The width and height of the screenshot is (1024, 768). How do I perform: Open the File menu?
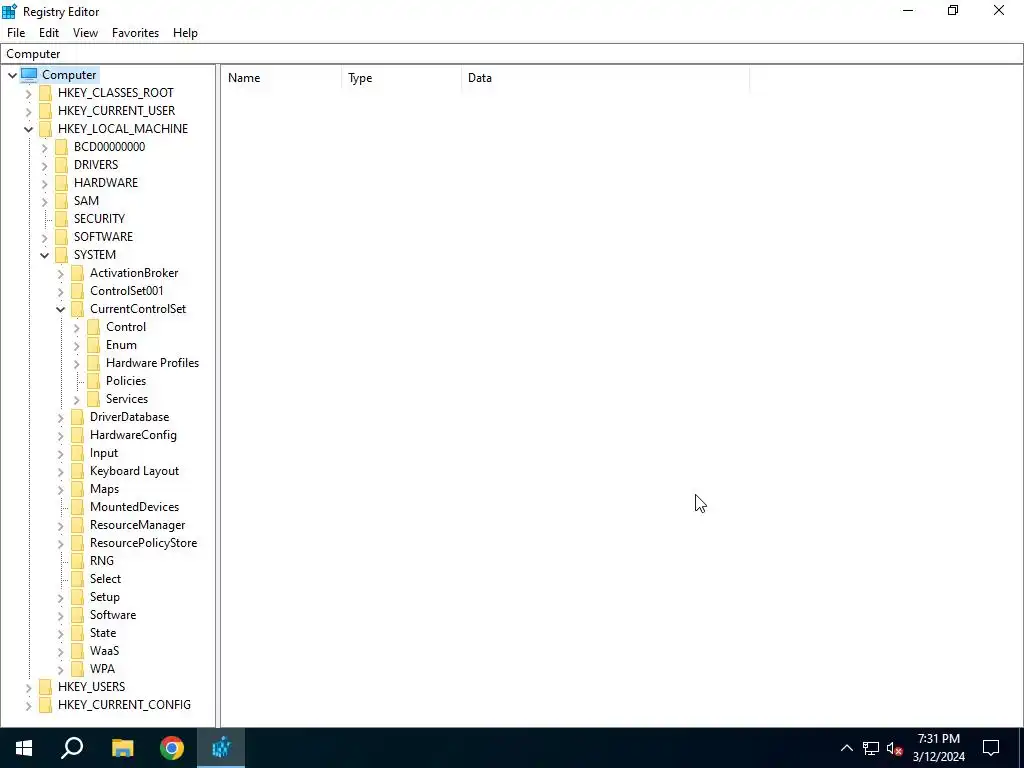click(16, 33)
